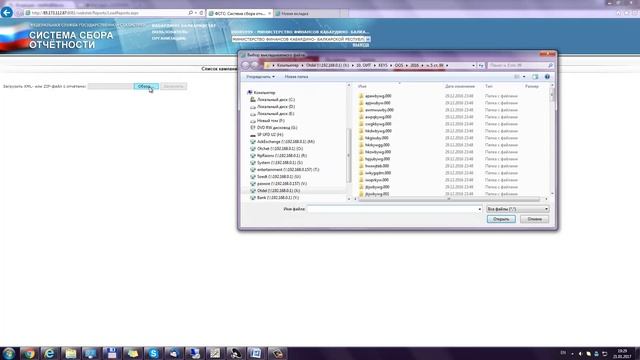Click the refresh button next to the path bar
The image size is (640, 360).
pos(481,65)
